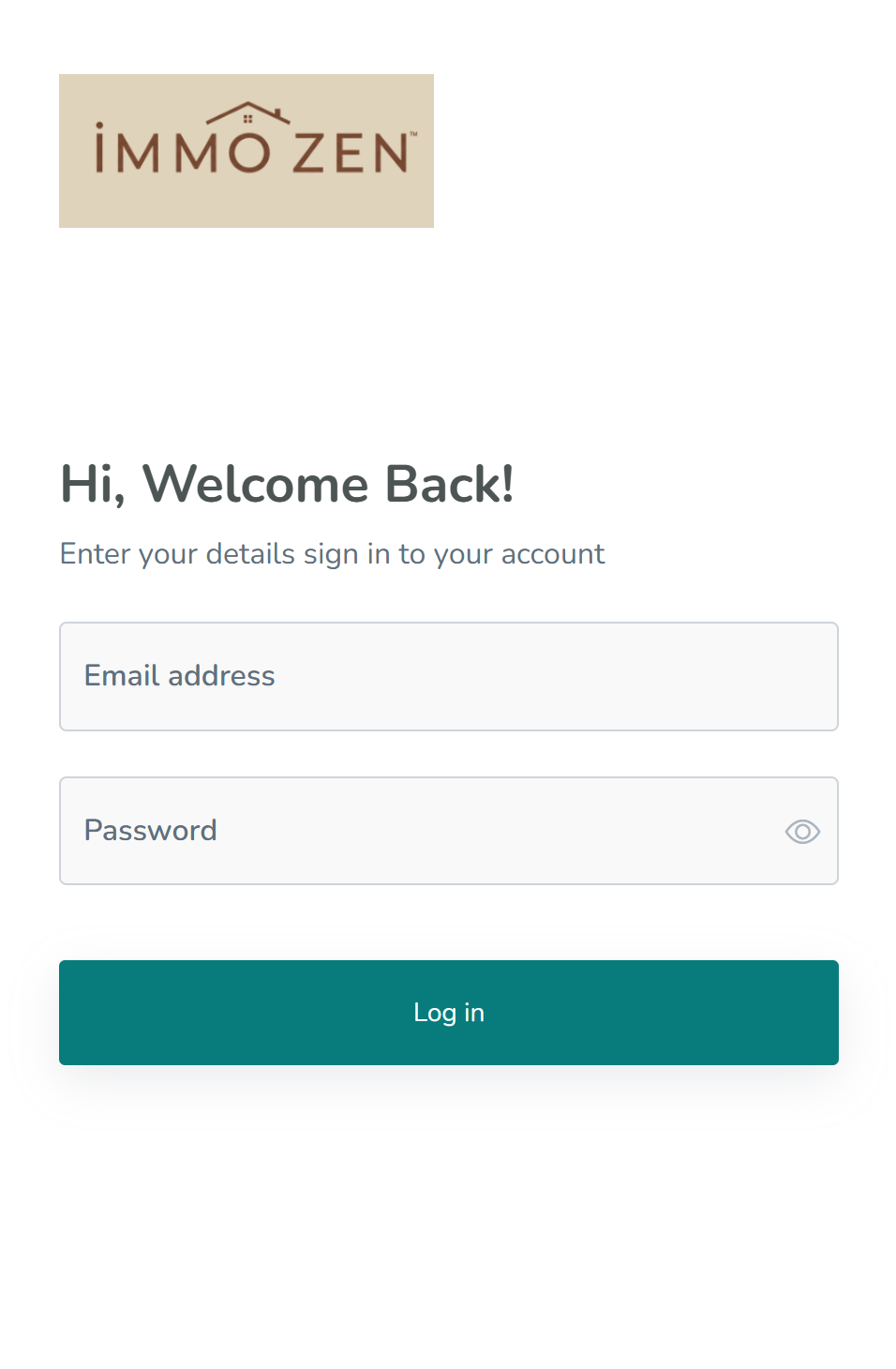Viewport: 896px width, 1369px height.
Task: Click the trademark symbol on the logo
Action: point(413,134)
